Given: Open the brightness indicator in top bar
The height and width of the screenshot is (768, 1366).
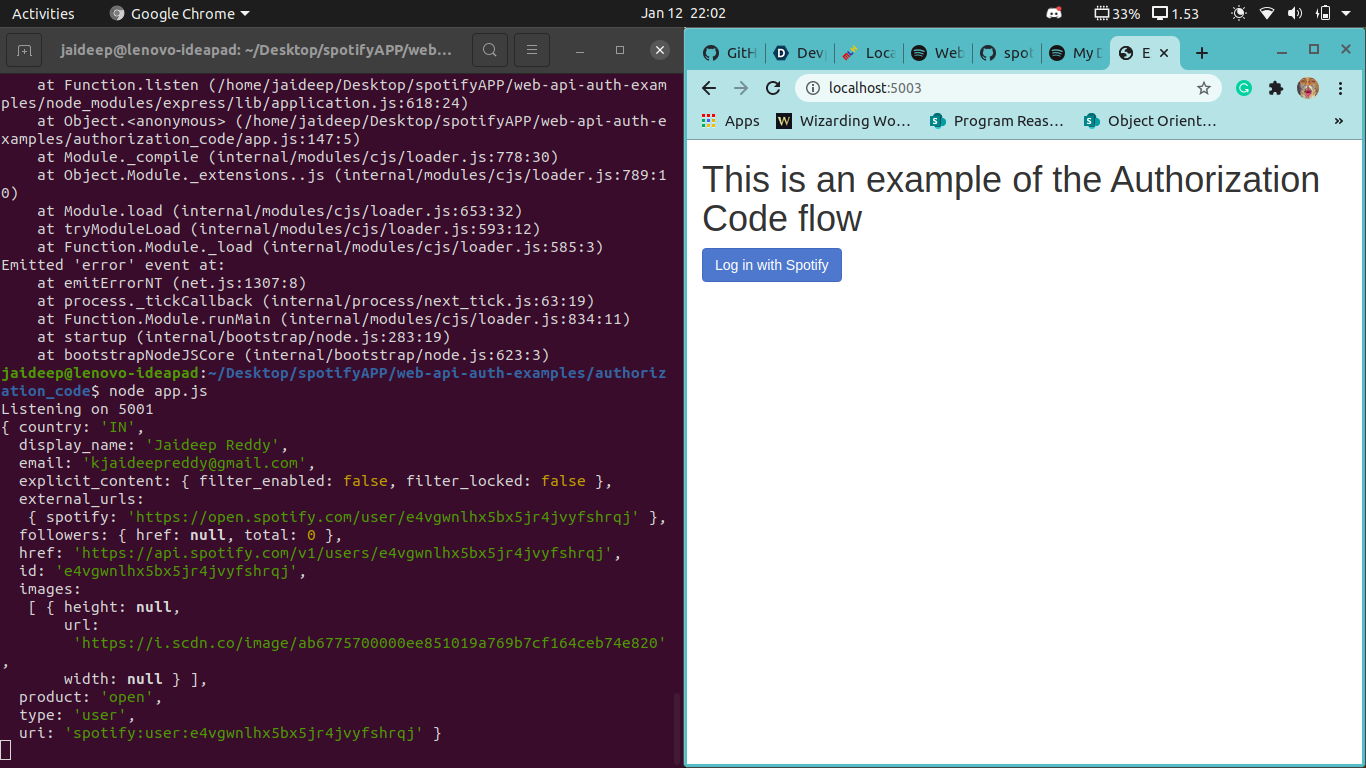Looking at the screenshot, I should (1240, 14).
